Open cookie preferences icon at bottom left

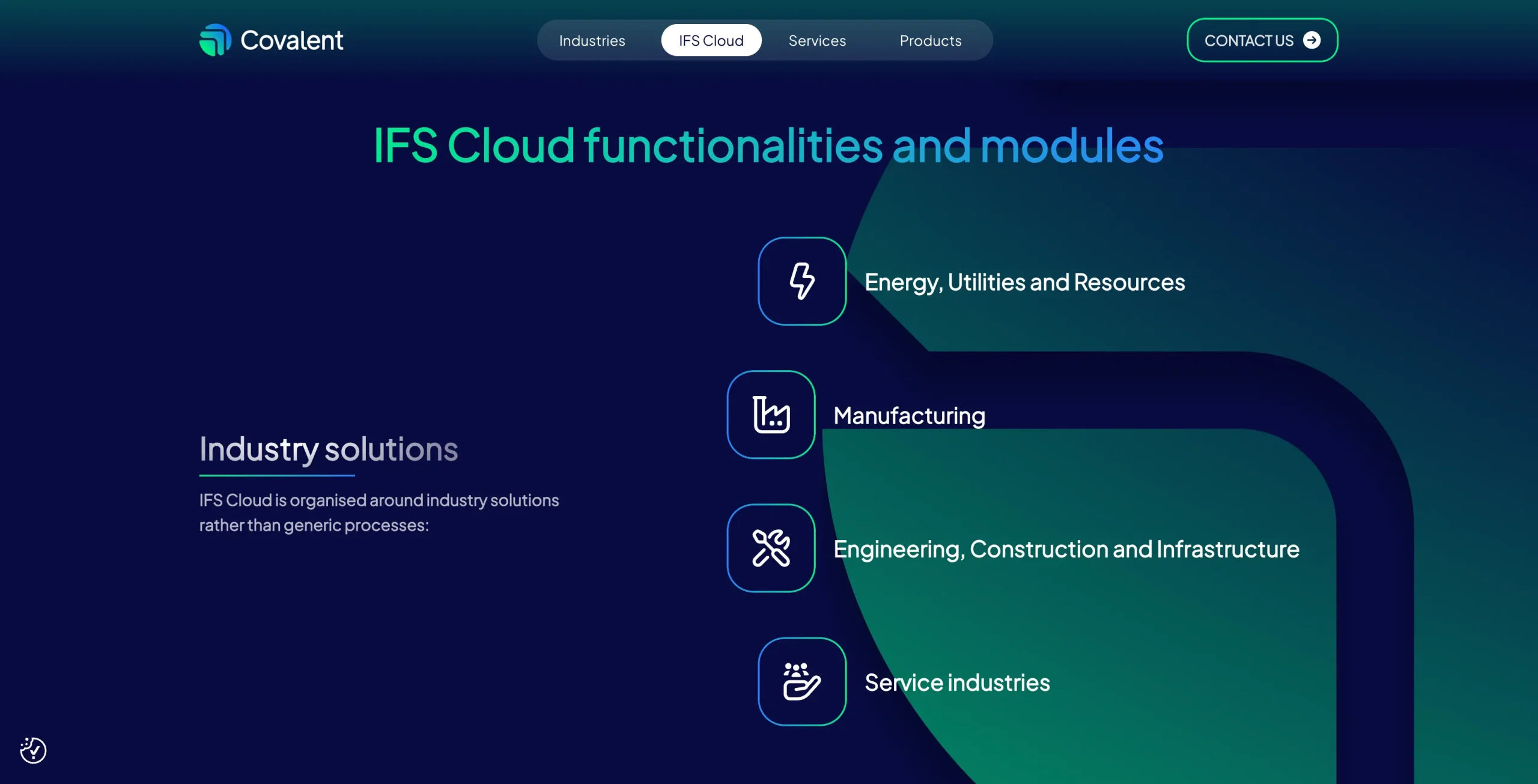[x=33, y=750]
